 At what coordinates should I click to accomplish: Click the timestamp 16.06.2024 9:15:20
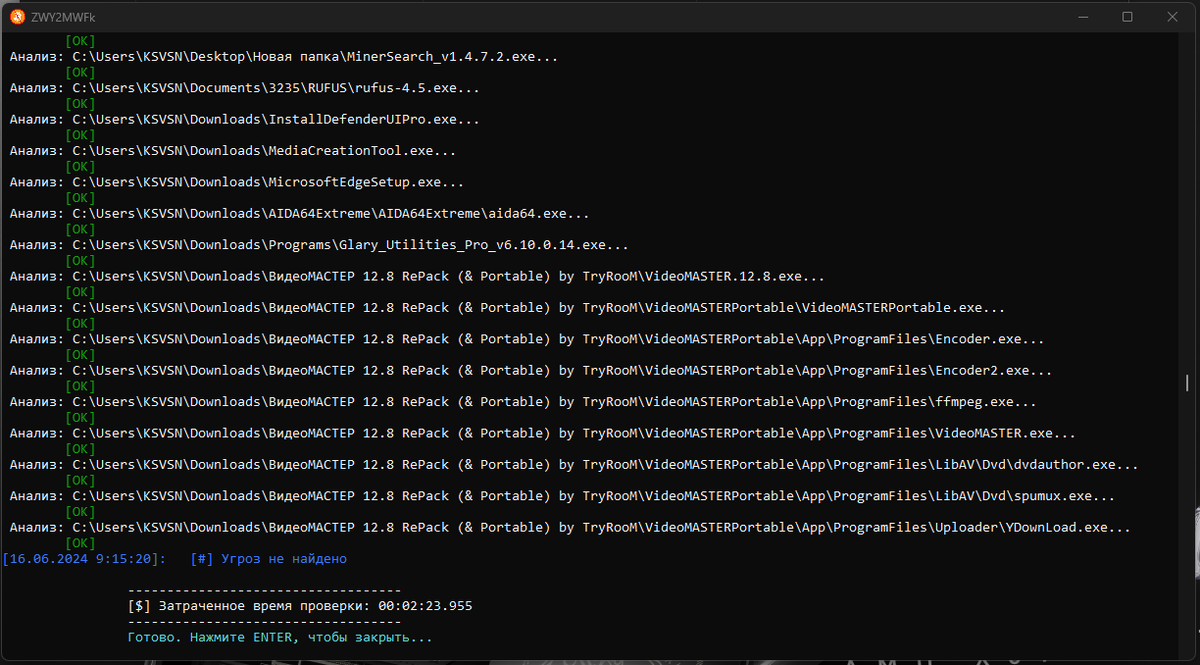tap(85, 558)
